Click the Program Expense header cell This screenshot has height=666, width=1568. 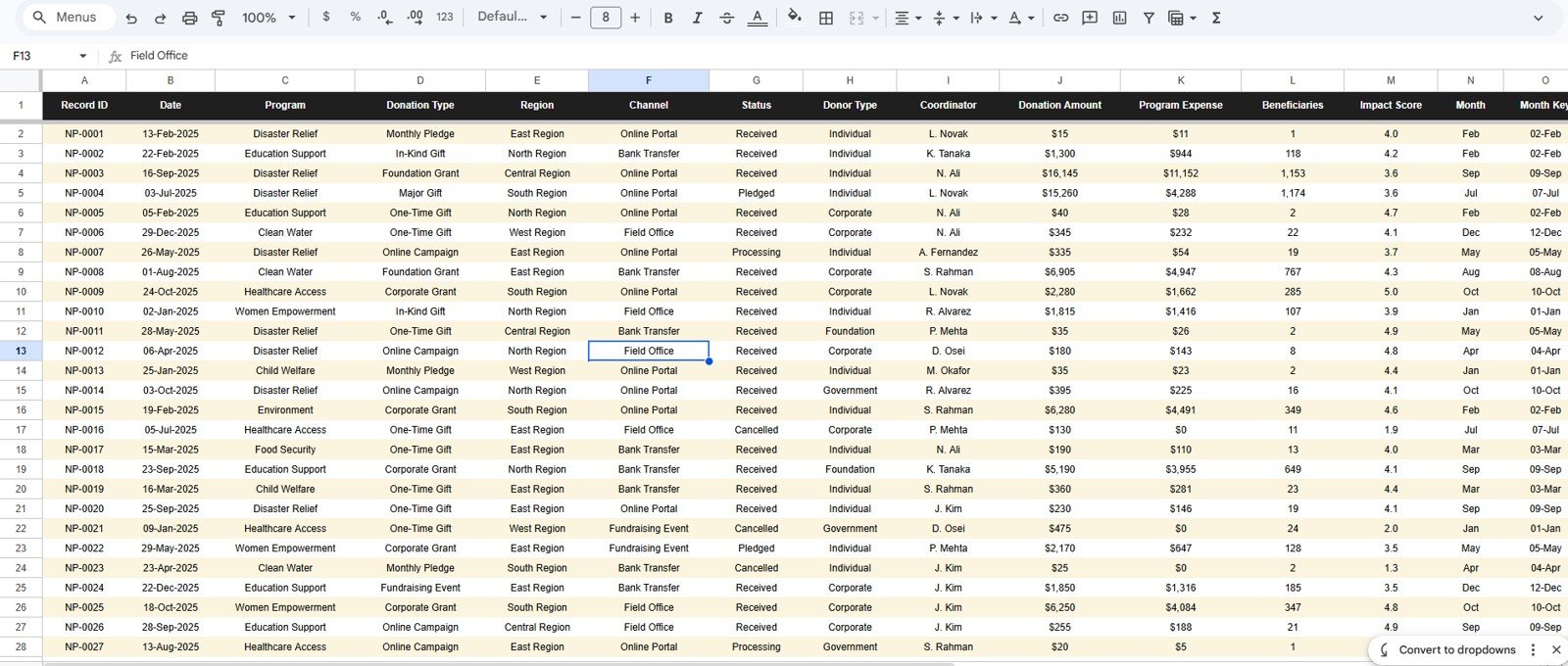tap(1180, 105)
